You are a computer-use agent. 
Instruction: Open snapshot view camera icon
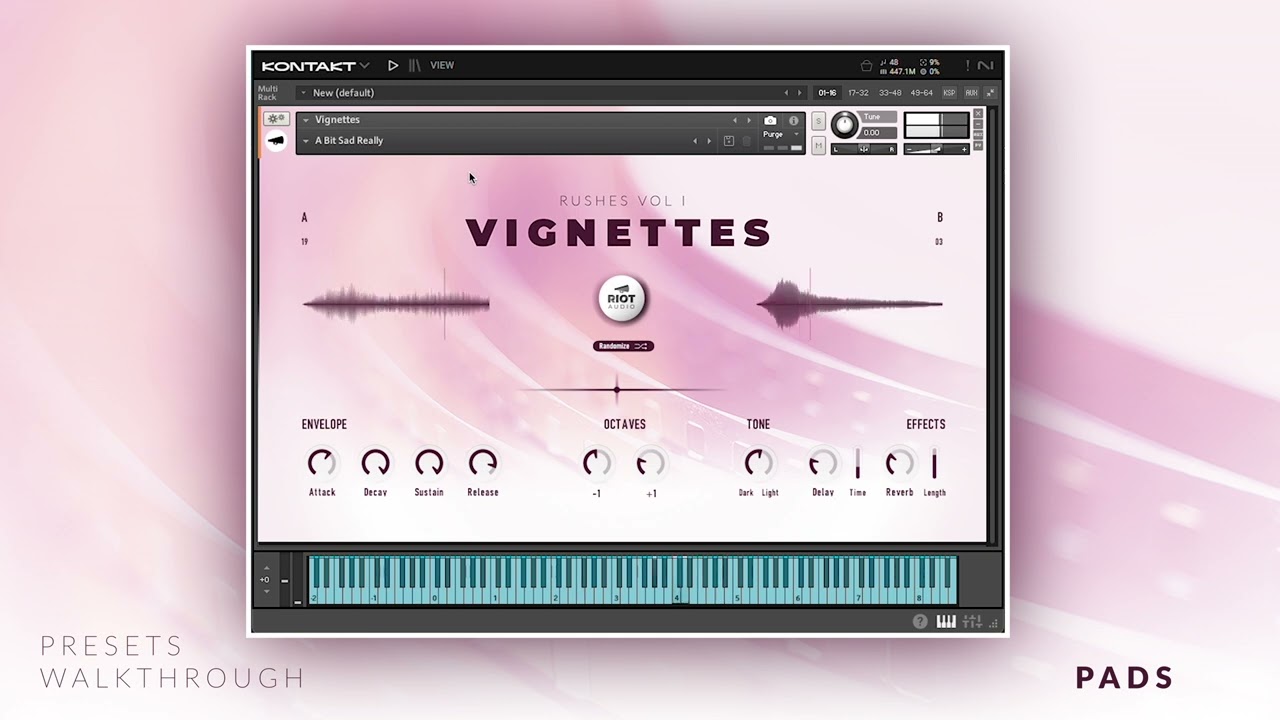[770, 120]
